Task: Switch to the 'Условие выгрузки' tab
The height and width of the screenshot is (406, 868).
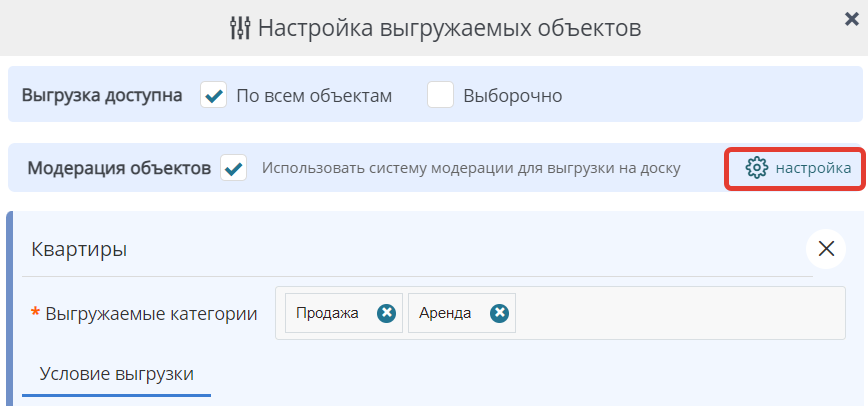Action: point(116,373)
